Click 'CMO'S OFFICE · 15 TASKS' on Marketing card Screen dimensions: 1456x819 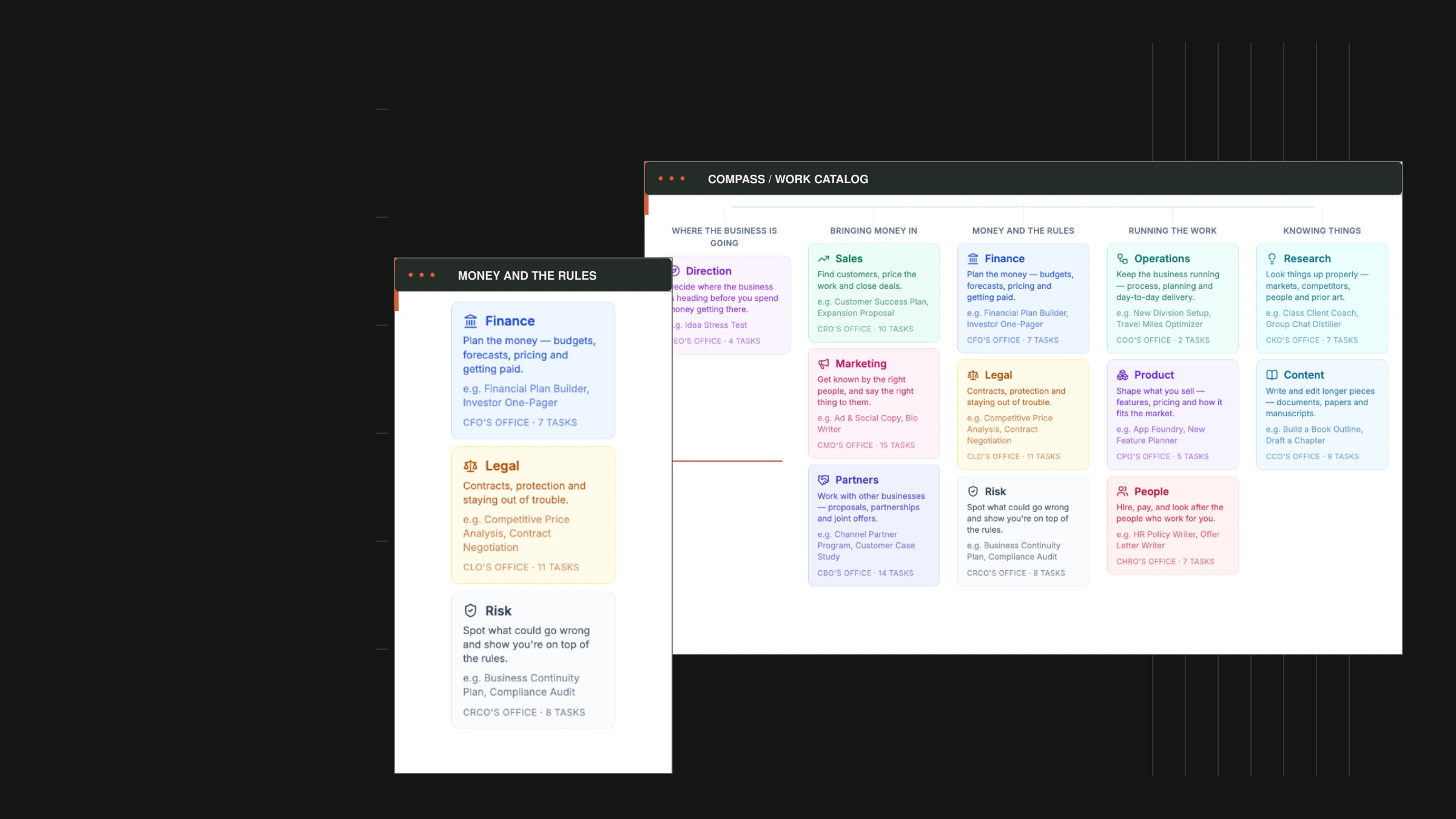click(x=866, y=446)
